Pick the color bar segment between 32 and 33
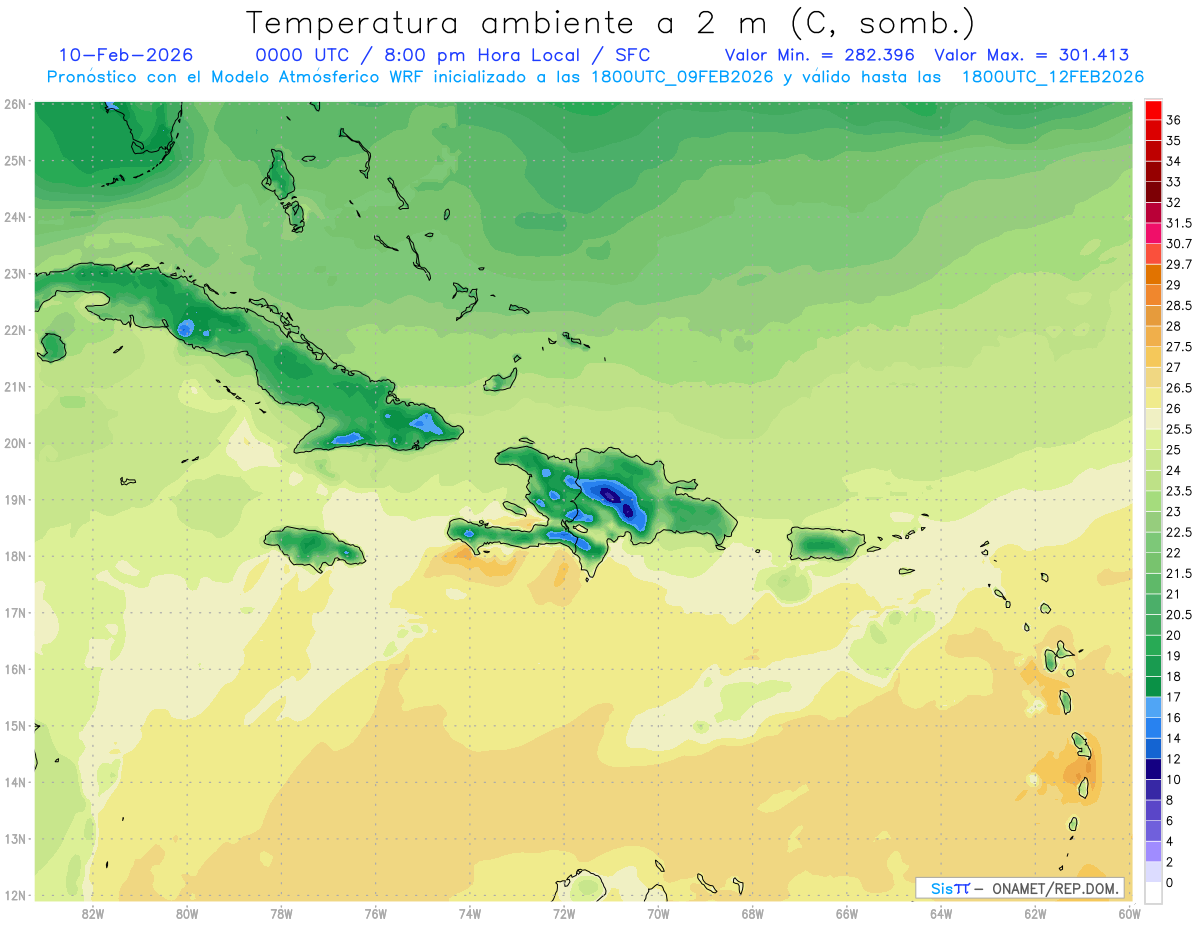This screenshot has height=927, width=1200. [x=1153, y=192]
